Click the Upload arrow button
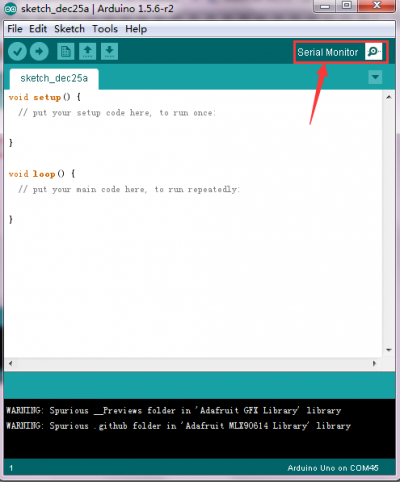400x482 pixels. click(x=39, y=51)
